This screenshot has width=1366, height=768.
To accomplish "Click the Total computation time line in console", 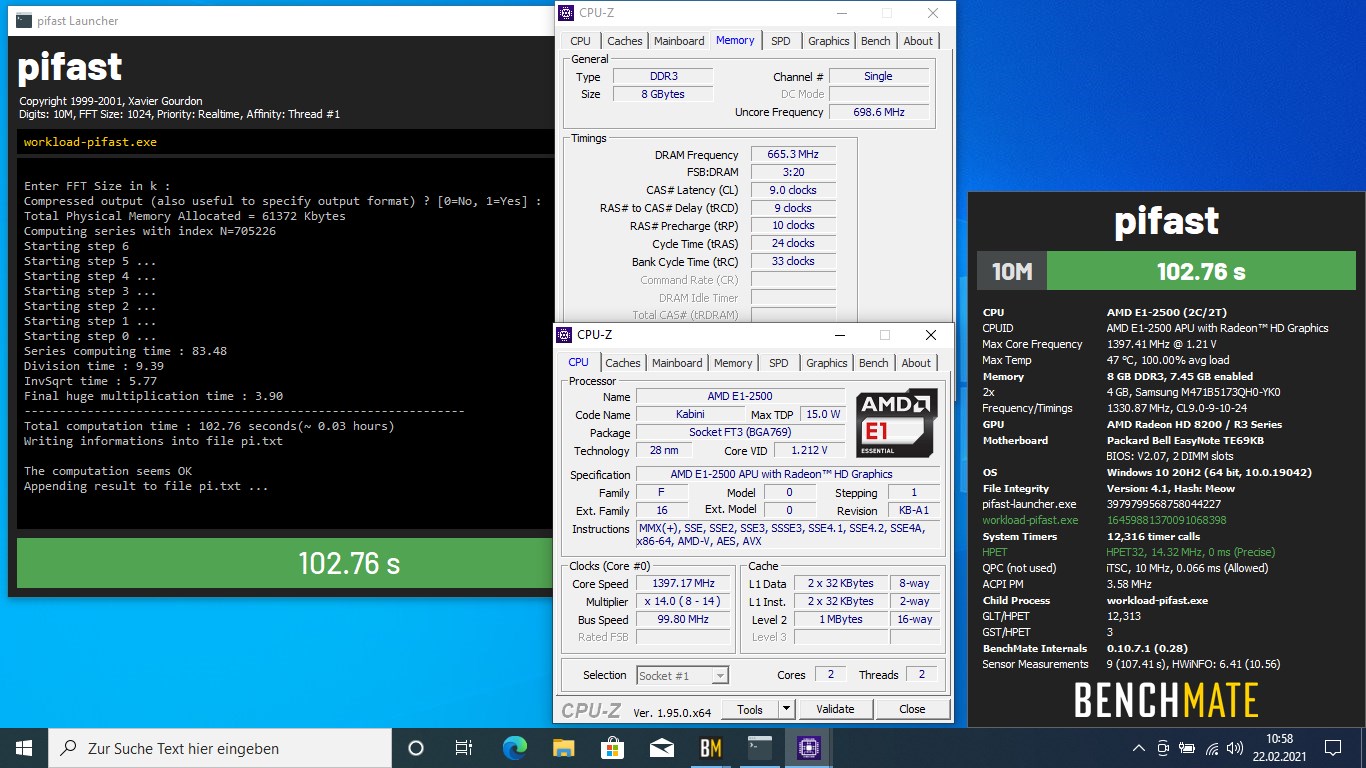I will point(209,426).
